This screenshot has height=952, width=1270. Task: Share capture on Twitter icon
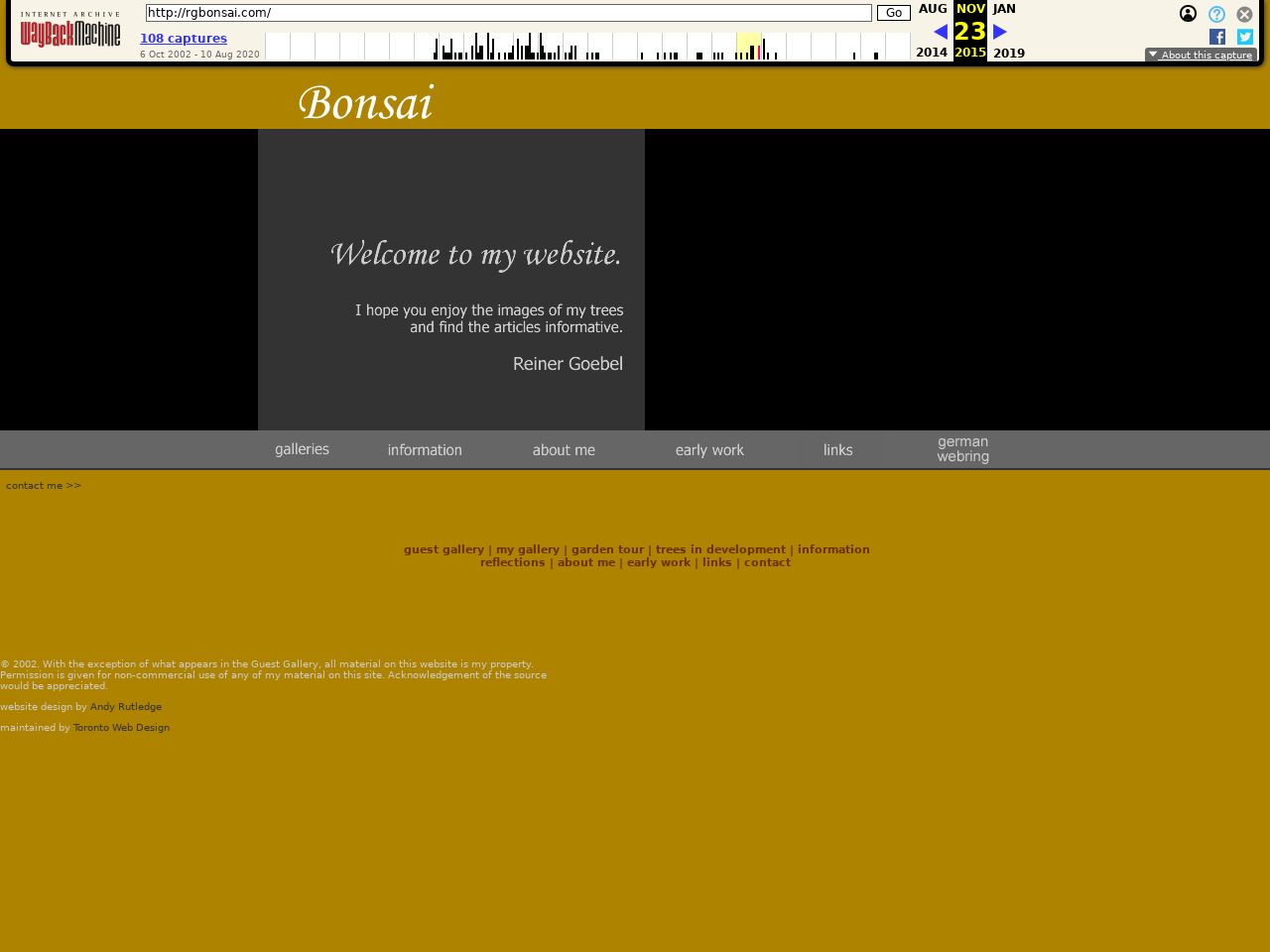pyautogui.click(x=1245, y=37)
